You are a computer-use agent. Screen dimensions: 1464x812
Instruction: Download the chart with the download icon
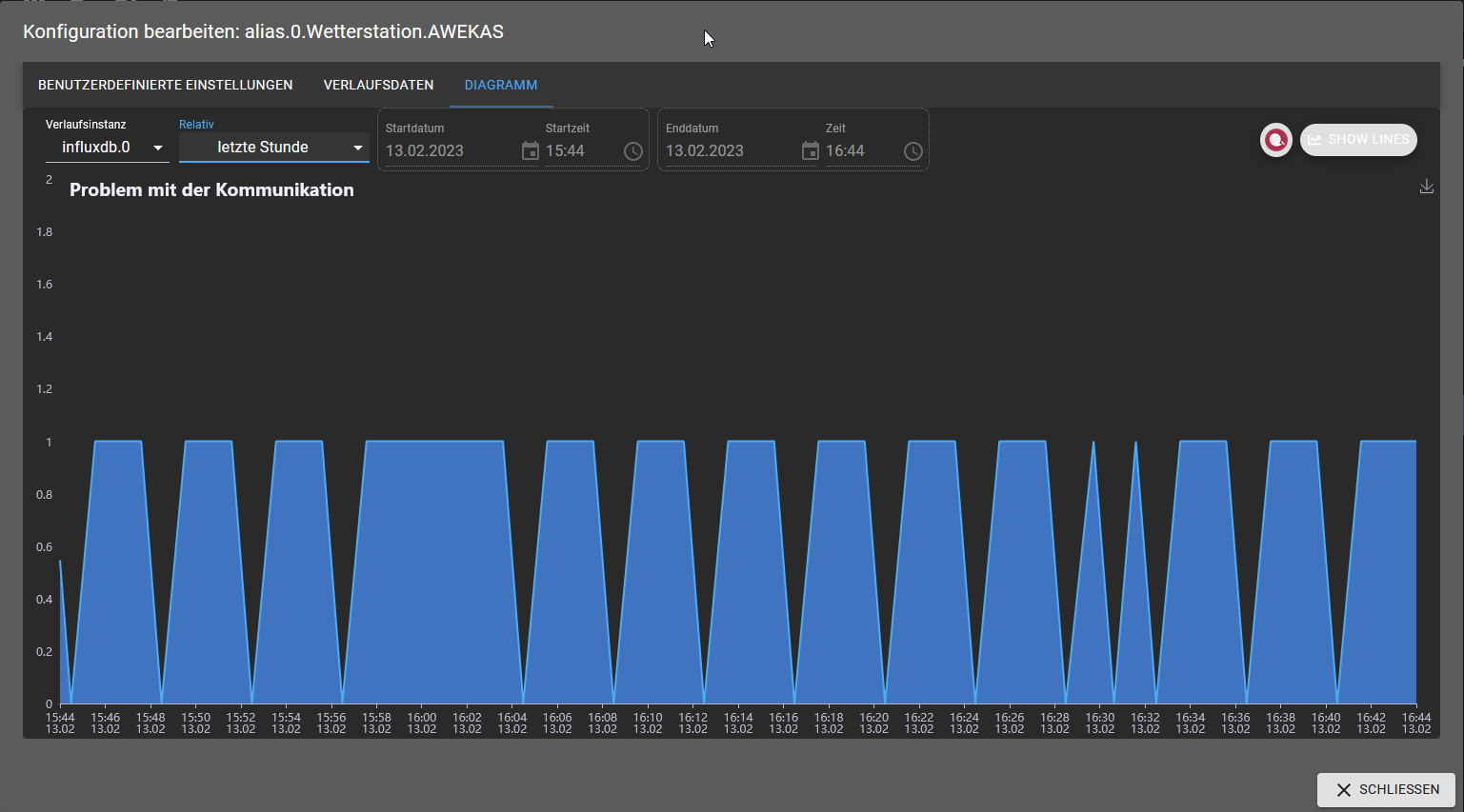[1427, 187]
